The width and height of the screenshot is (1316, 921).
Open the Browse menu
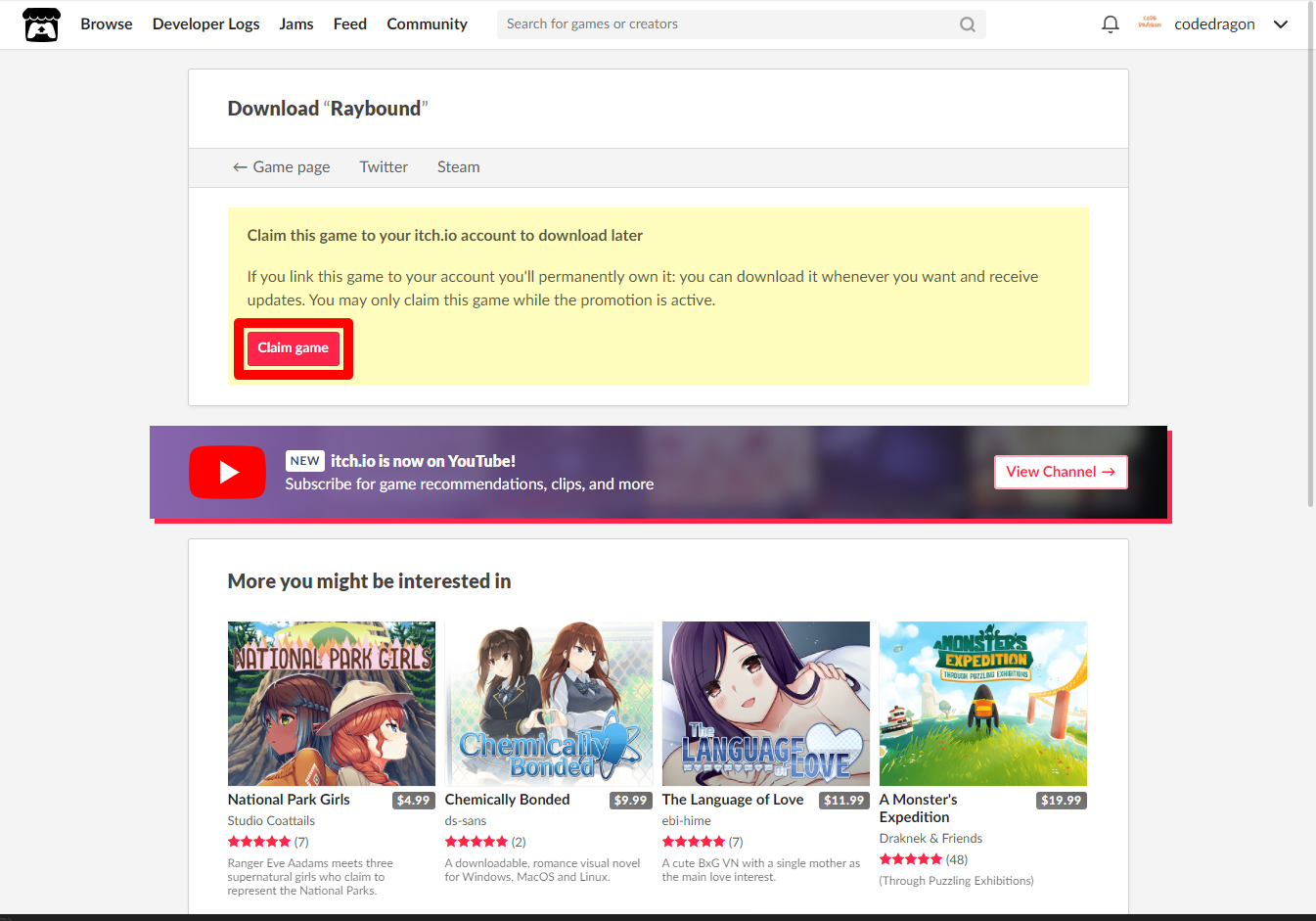pos(107,24)
